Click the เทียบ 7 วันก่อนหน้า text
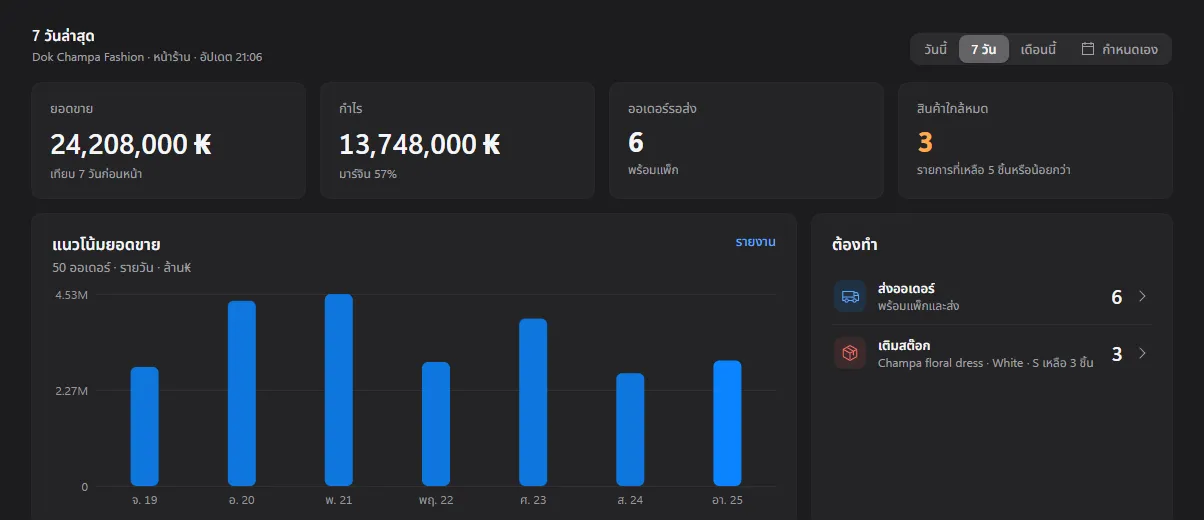 click(x=97, y=174)
